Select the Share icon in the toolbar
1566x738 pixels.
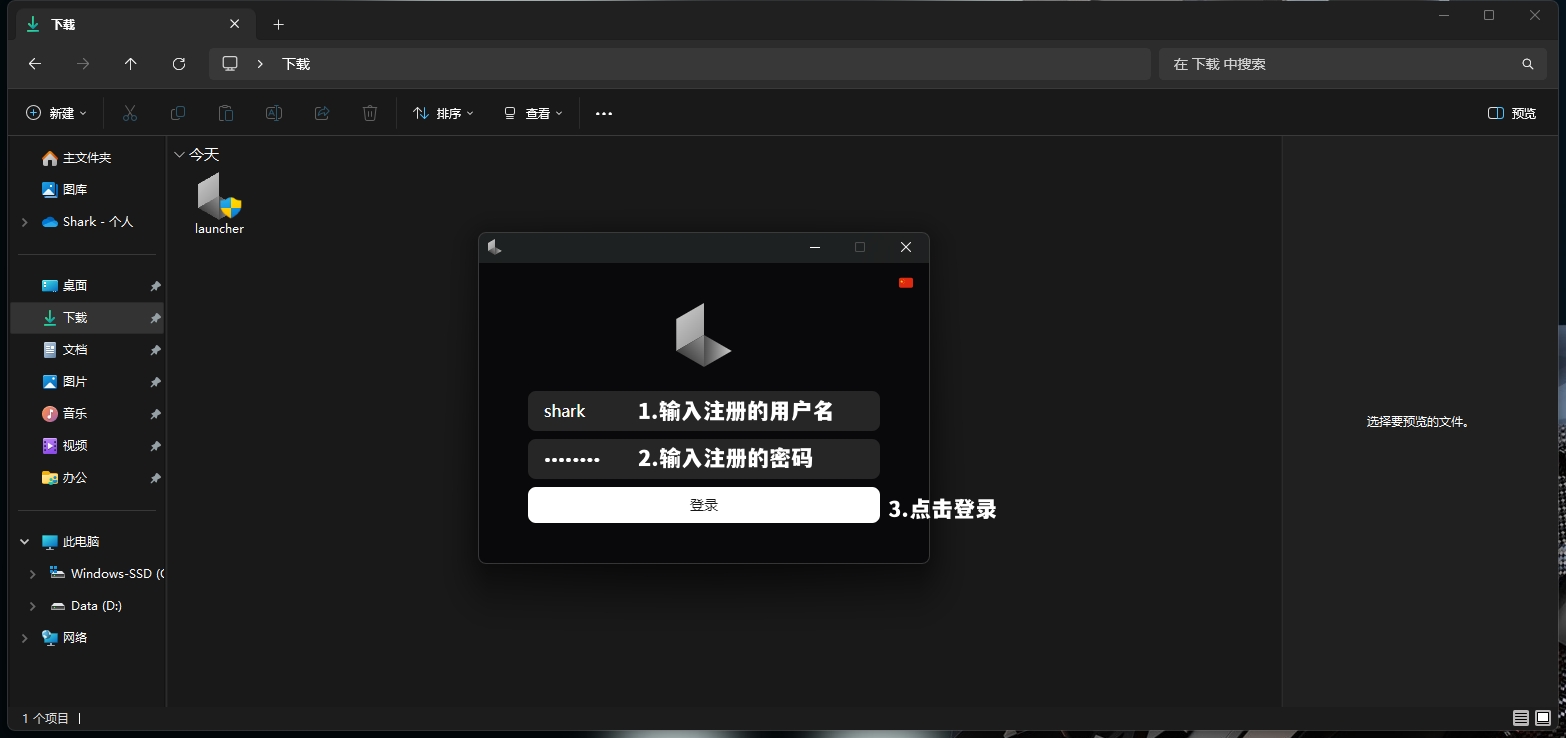pyautogui.click(x=321, y=113)
